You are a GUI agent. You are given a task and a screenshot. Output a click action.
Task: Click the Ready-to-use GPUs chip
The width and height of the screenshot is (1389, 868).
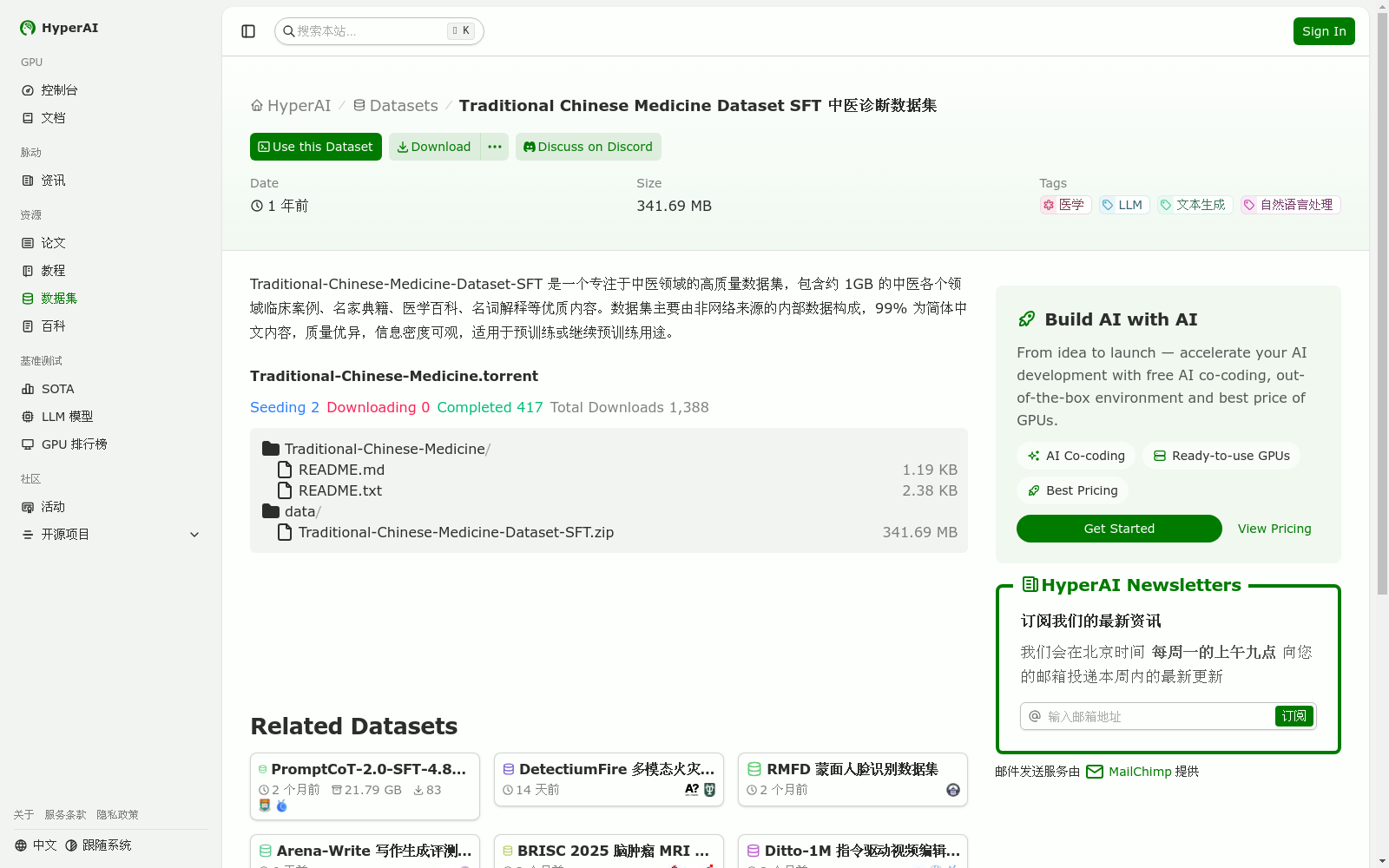tap(1221, 456)
